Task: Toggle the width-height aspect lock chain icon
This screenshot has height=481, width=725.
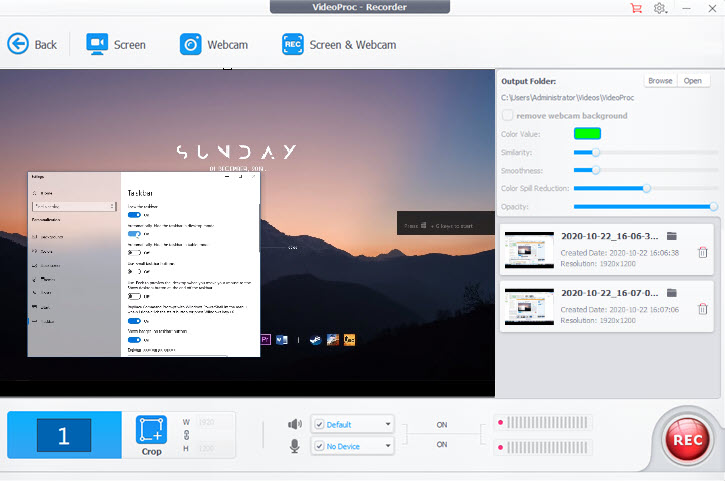Action: [x=186, y=435]
